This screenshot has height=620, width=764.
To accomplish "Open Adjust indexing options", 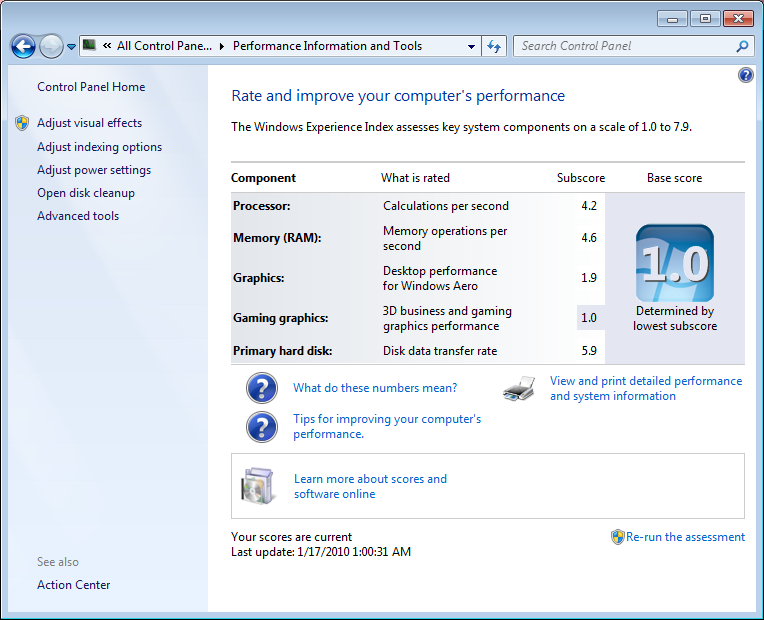I will tap(99, 147).
